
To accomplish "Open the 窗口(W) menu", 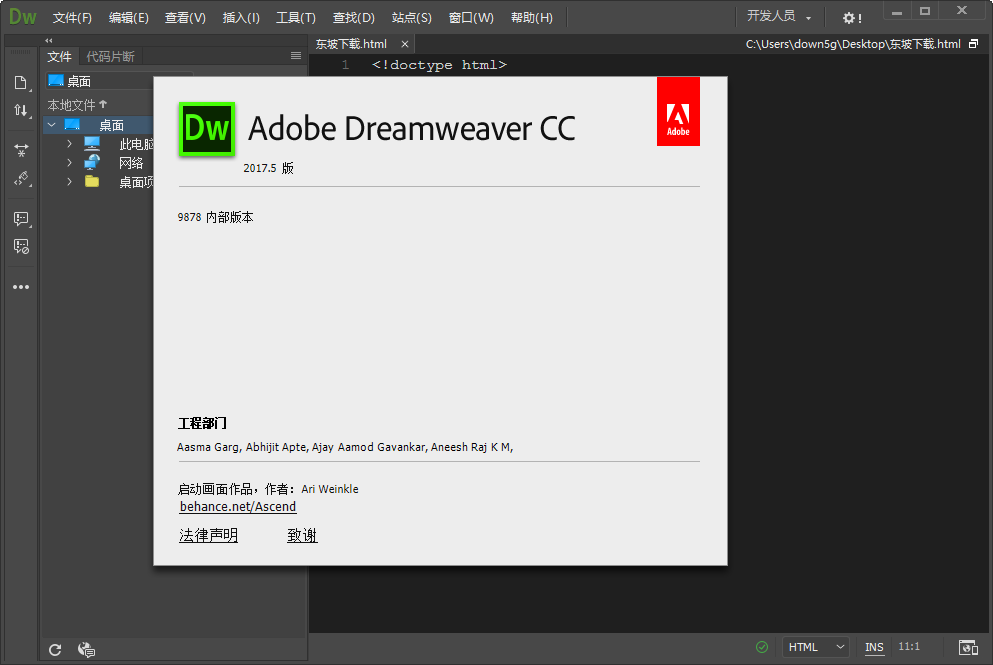I will point(471,18).
